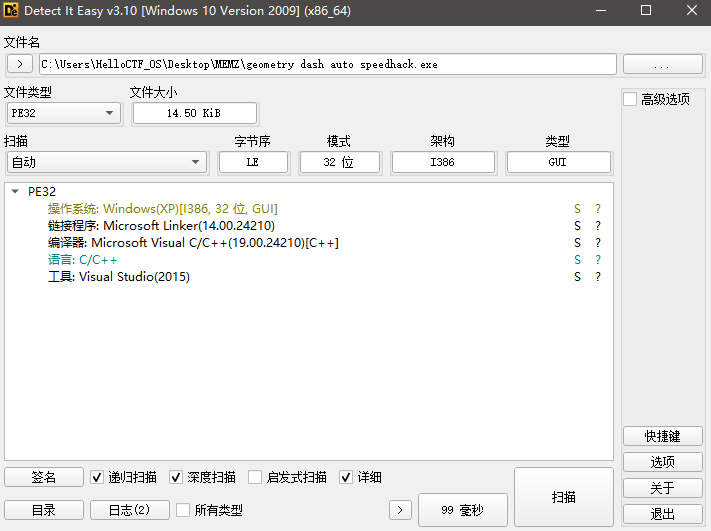The image size is (711, 531).
Task: Open the PE32 file type dropdown
Action: [63, 113]
